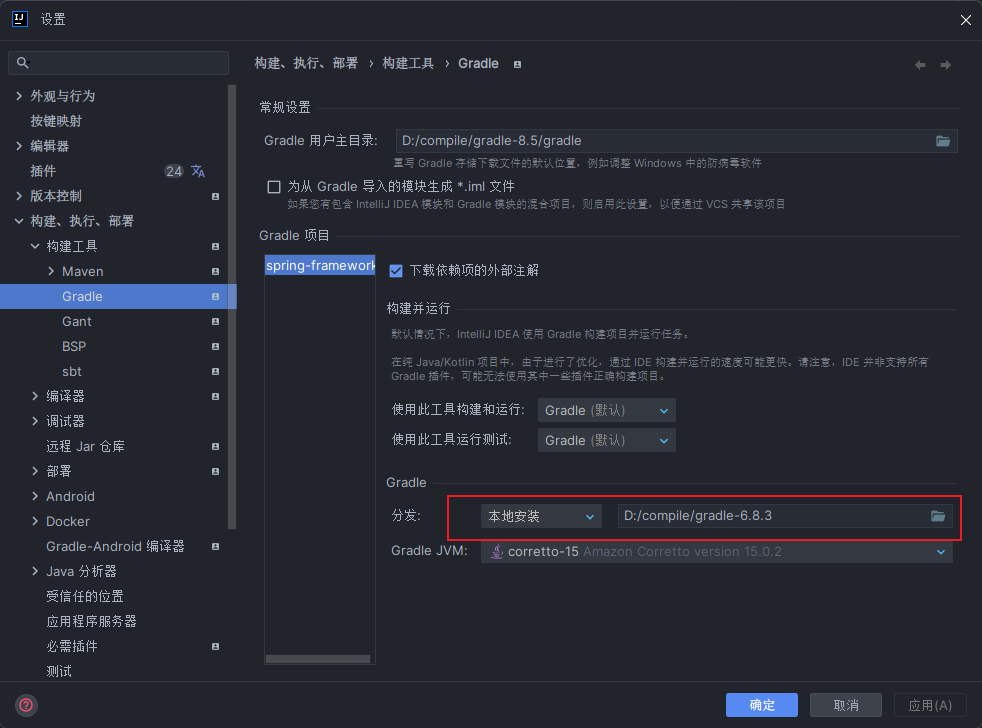Open the Gradle JVM corretto-15 dropdown
The image size is (982, 728).
click(716, 552)
